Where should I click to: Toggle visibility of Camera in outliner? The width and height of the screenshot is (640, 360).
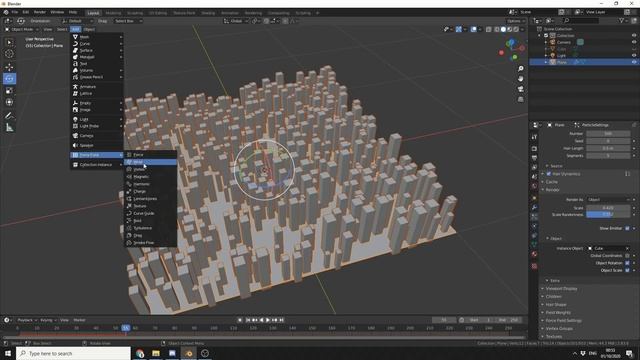tap(634, 42)
